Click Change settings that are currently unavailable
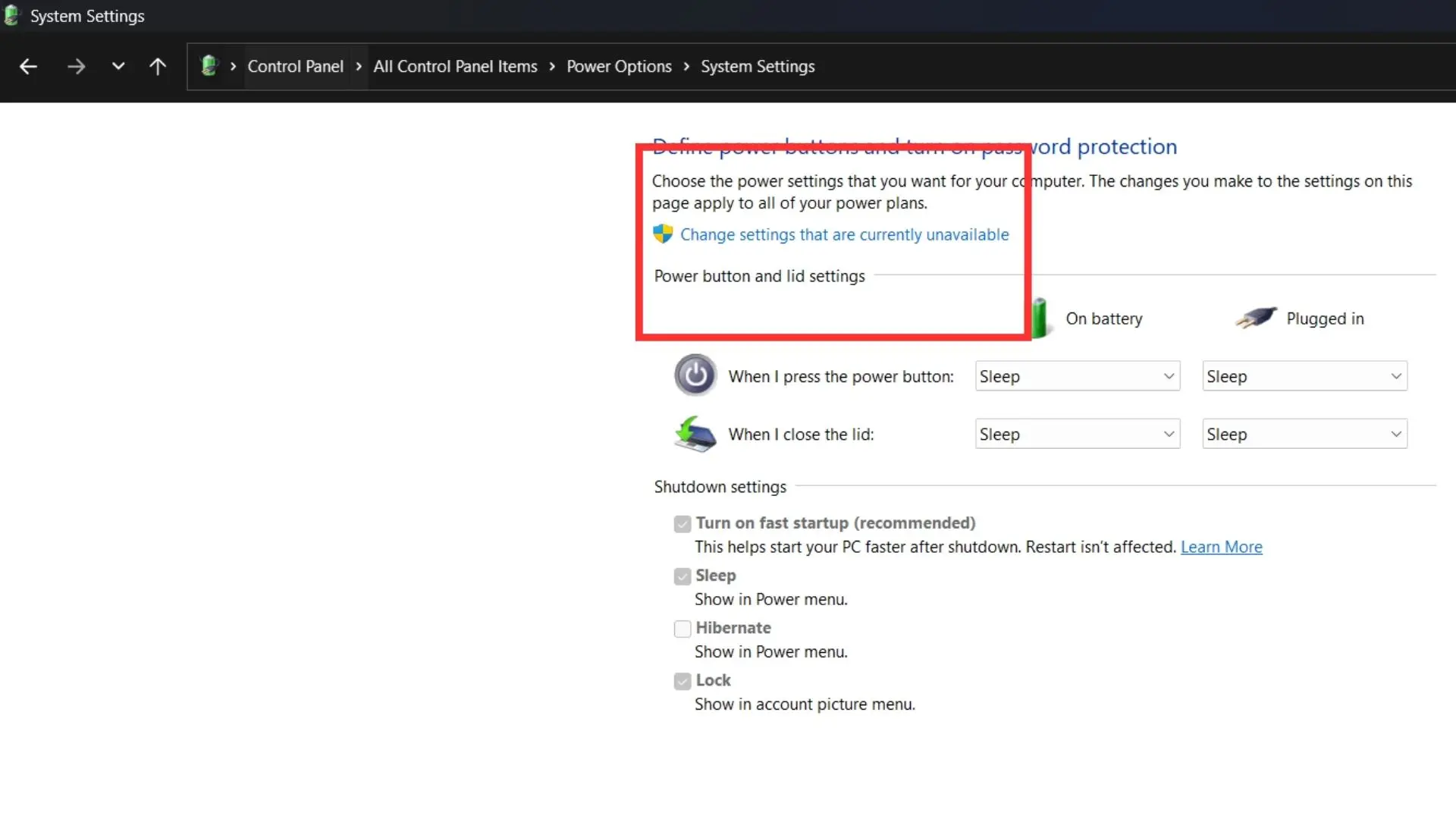Viewport: 1456px width, 819px height. pyautogui.click(x=844, y=235)
